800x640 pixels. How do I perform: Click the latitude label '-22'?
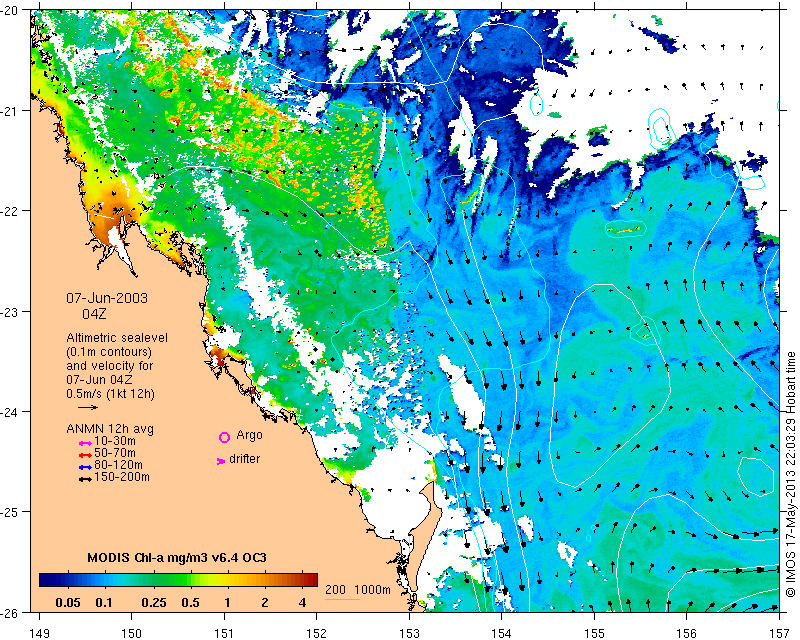(x=10, y=211)
